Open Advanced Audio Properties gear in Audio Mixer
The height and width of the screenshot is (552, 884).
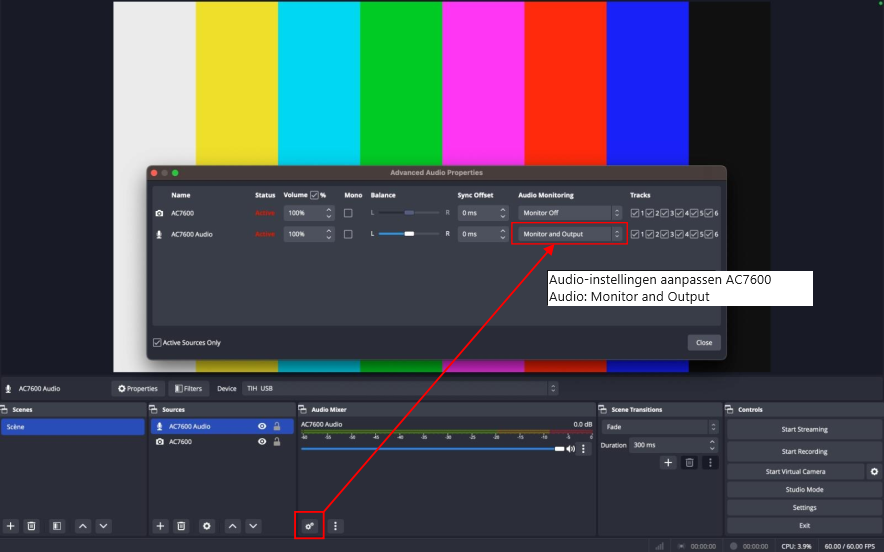[310, 526]
